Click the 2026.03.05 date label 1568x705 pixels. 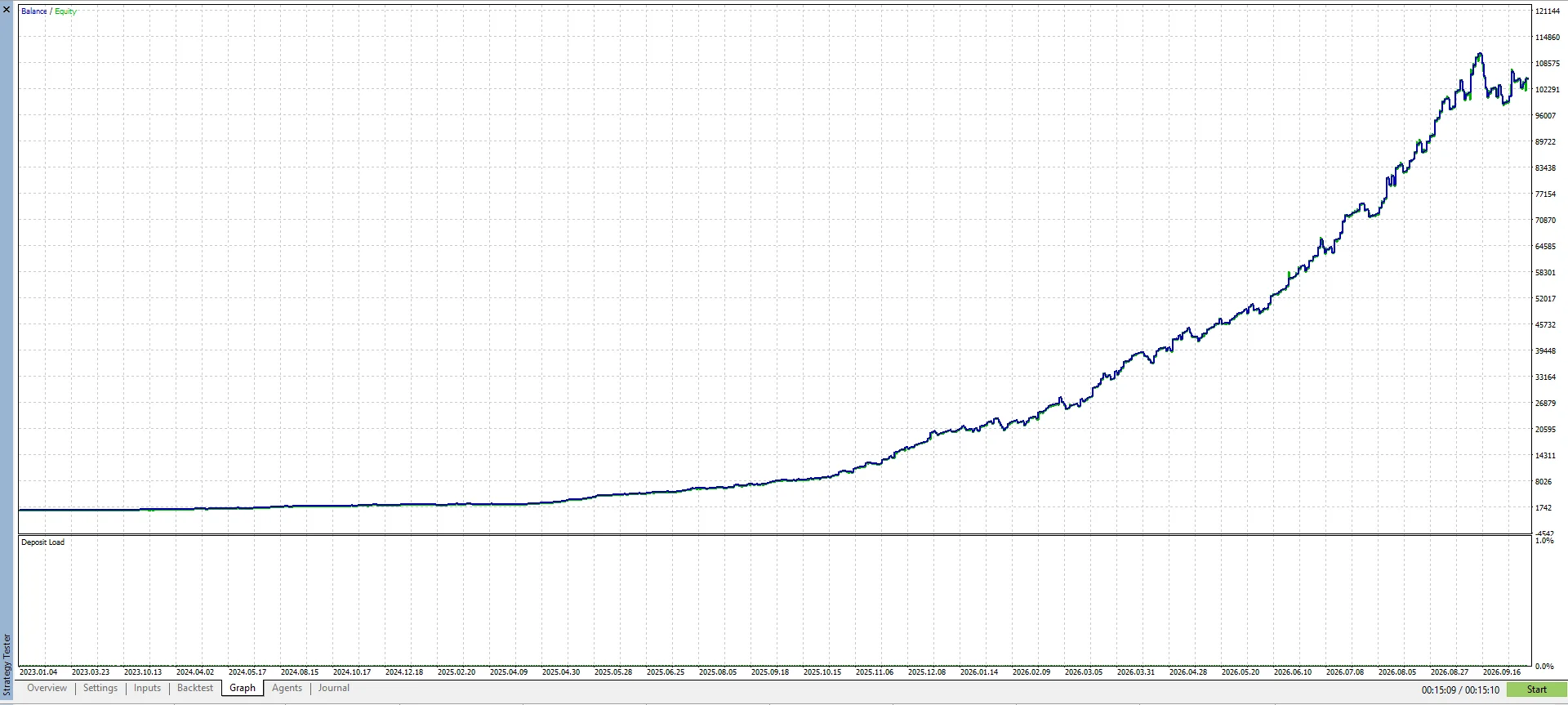click(1084, 672)
